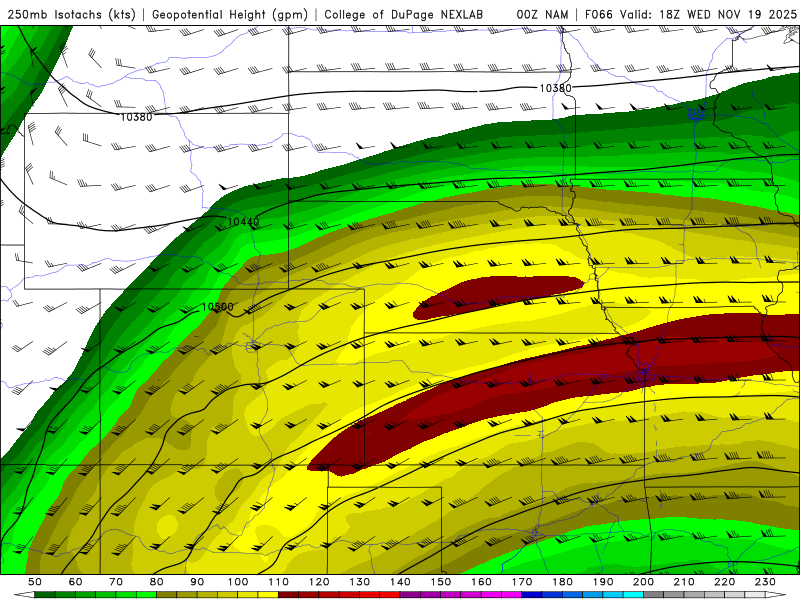Click the '250mb Isotachs (kts)' title text
Image resolution: width=800 pixels, height=600 pixels.
[72, 14]
